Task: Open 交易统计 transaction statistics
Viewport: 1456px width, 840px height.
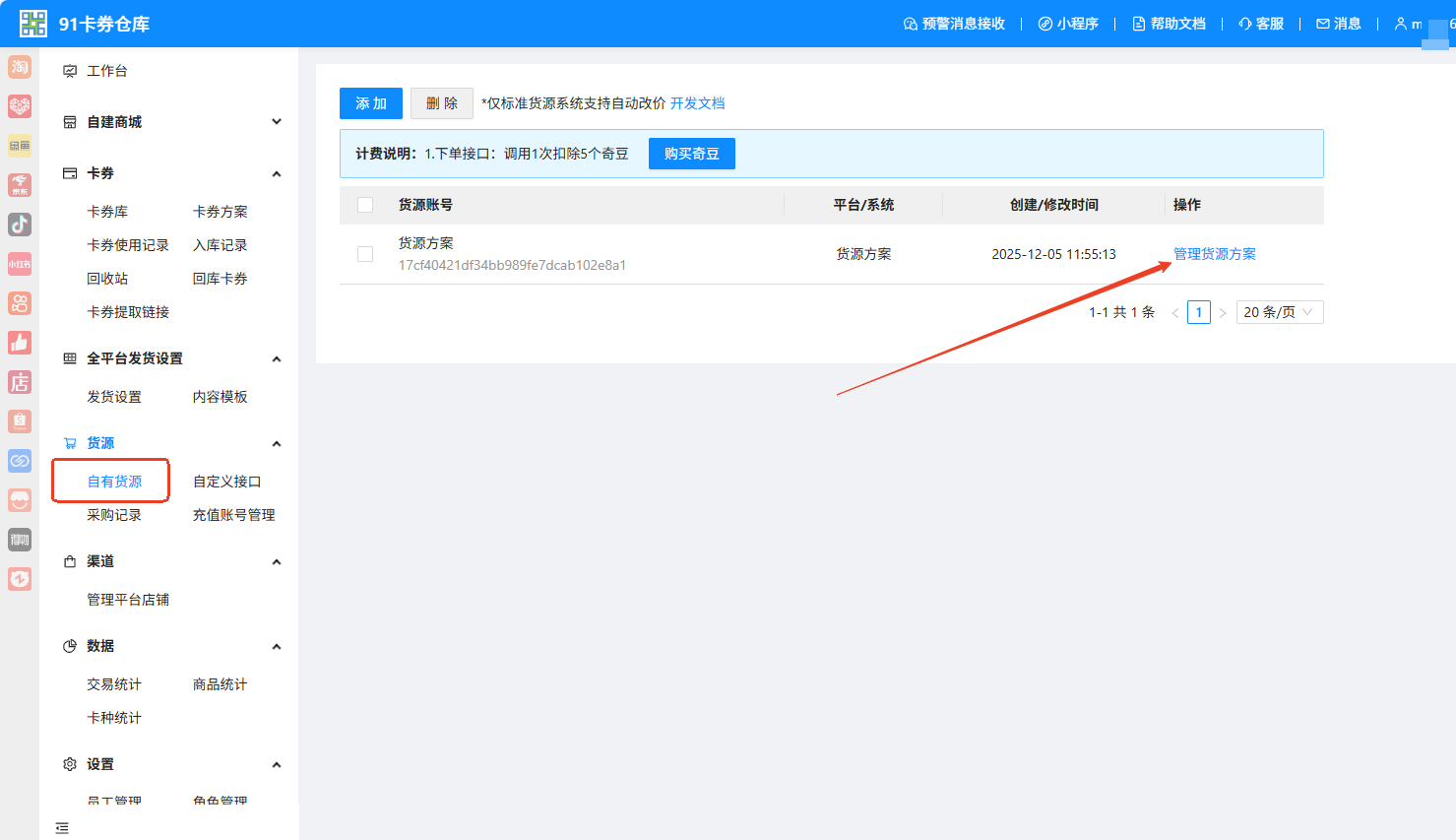Action: pyautogui.click(x=114, y=684)
